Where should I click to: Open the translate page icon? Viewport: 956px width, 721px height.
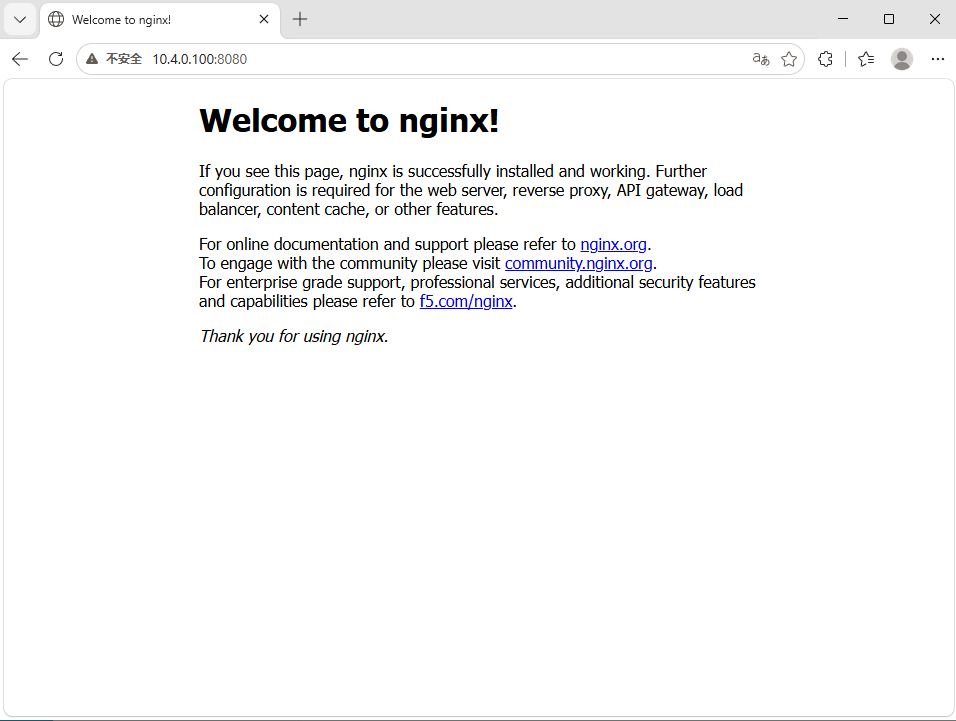[x=761, y=59]
